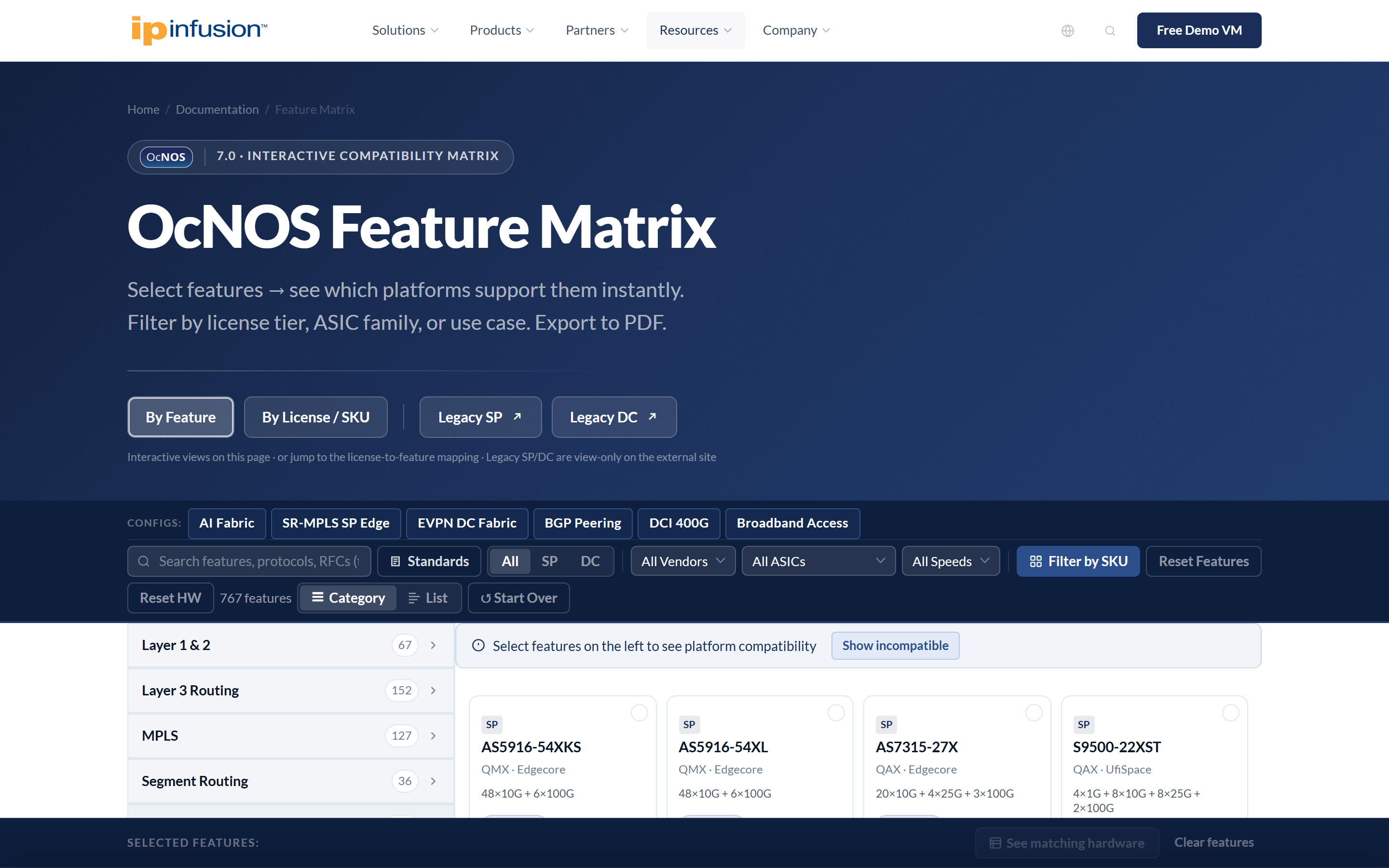
Task: Apply the Broadband Access config
Action: pyautogui.click(x=793, y=524)
